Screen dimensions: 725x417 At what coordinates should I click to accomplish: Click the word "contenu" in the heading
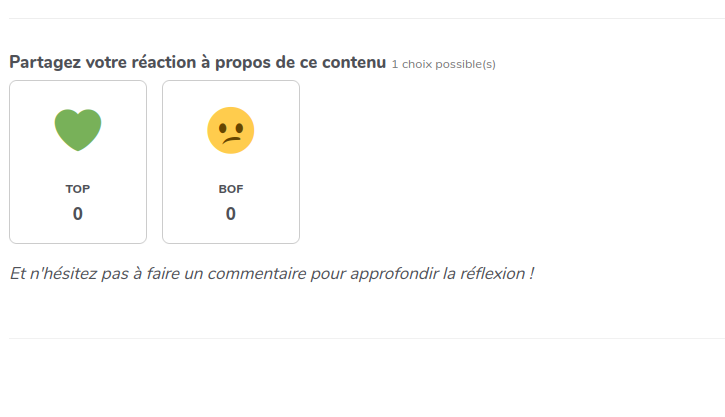[x=354, y=62]
